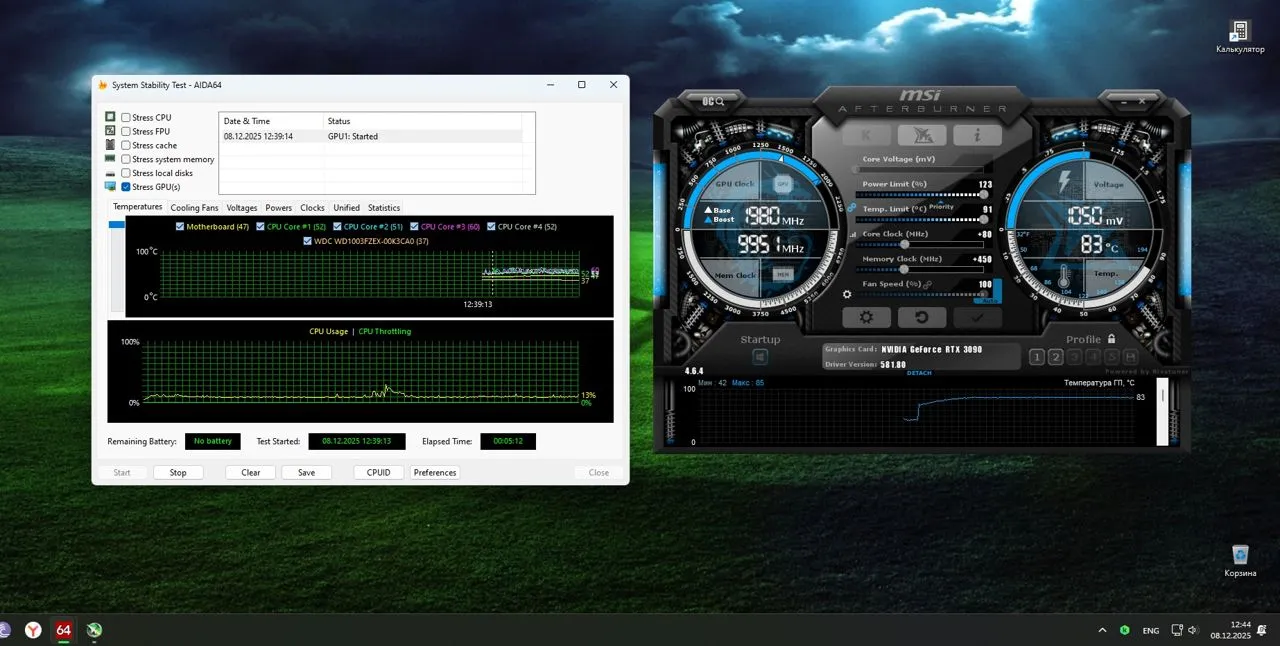The width and height of the screenshot is (1280, 646).
Task: Open the voltage-frequency curve editor icon beside Core Clock
Action: (x=851, y=234)
